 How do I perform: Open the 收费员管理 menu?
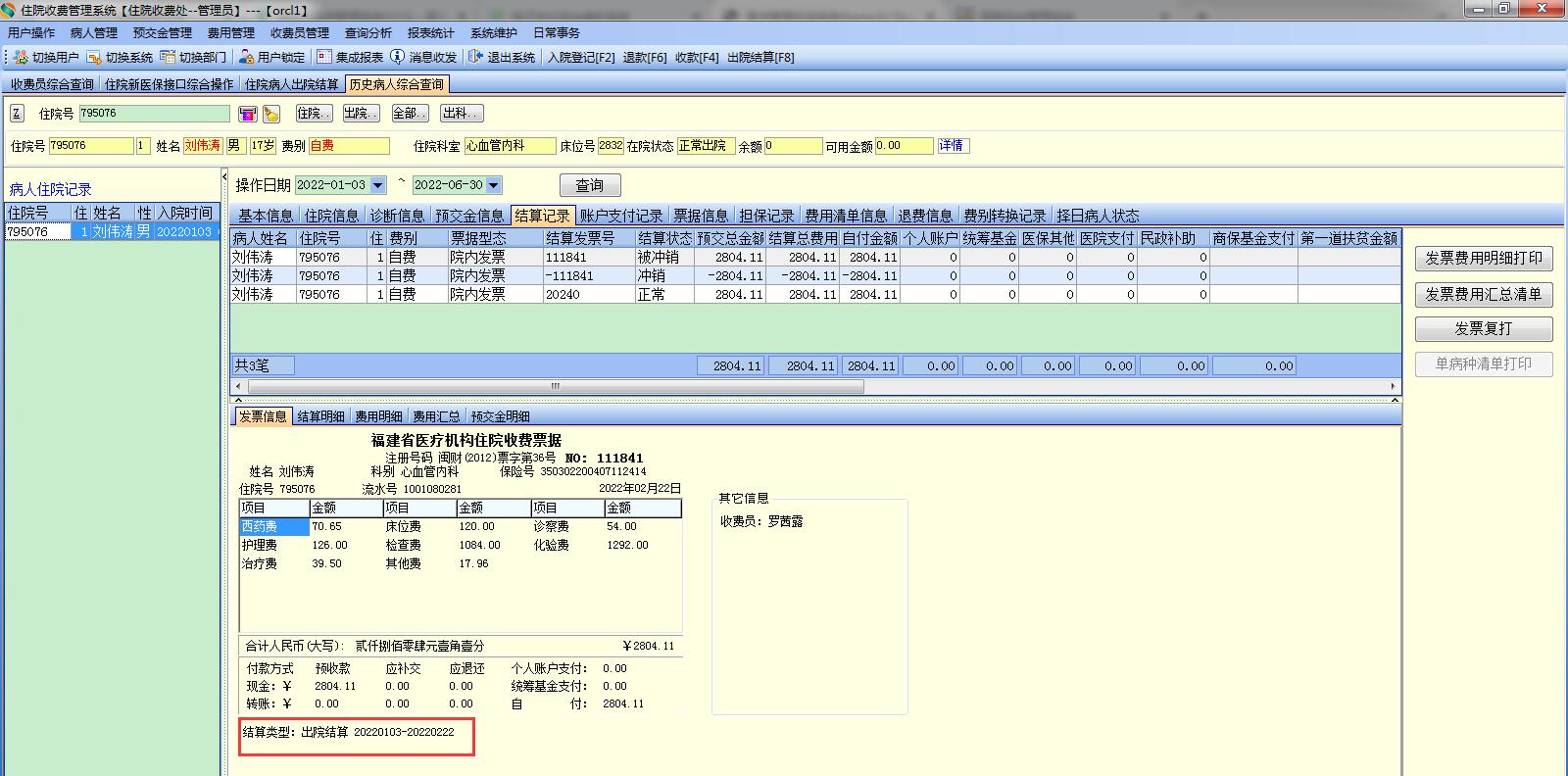click(300, 33)
